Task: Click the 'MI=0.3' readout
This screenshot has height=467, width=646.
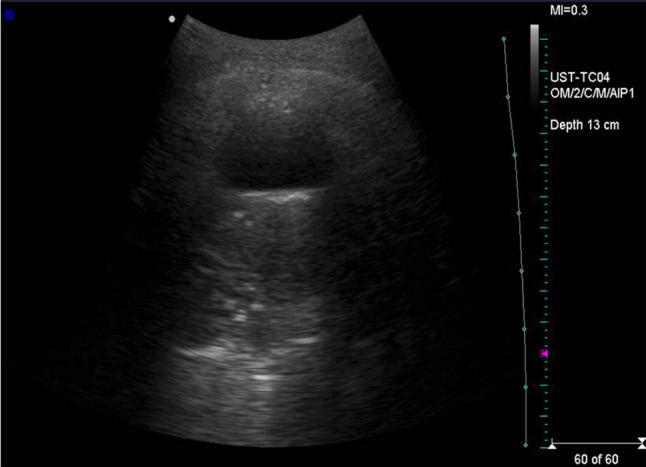Action: click(x=569, y=10)
